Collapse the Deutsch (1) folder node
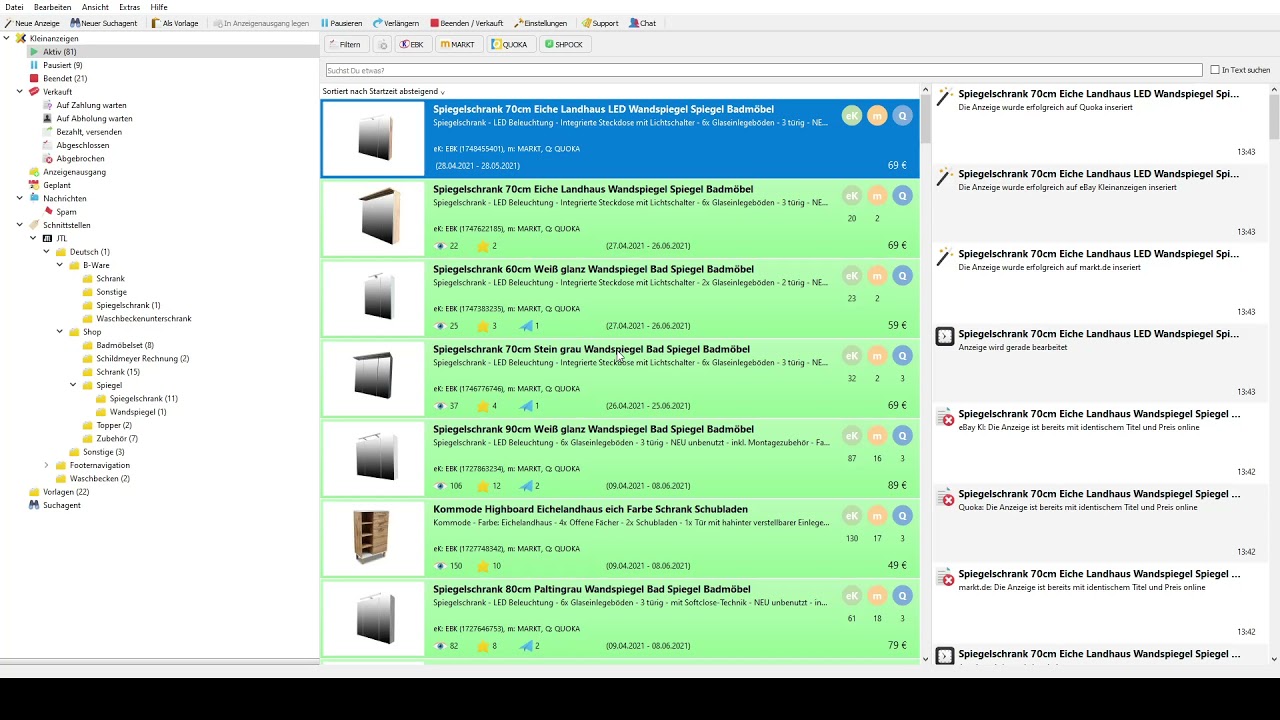Viewport: 1280px width, 720px height. pos(46,252)
